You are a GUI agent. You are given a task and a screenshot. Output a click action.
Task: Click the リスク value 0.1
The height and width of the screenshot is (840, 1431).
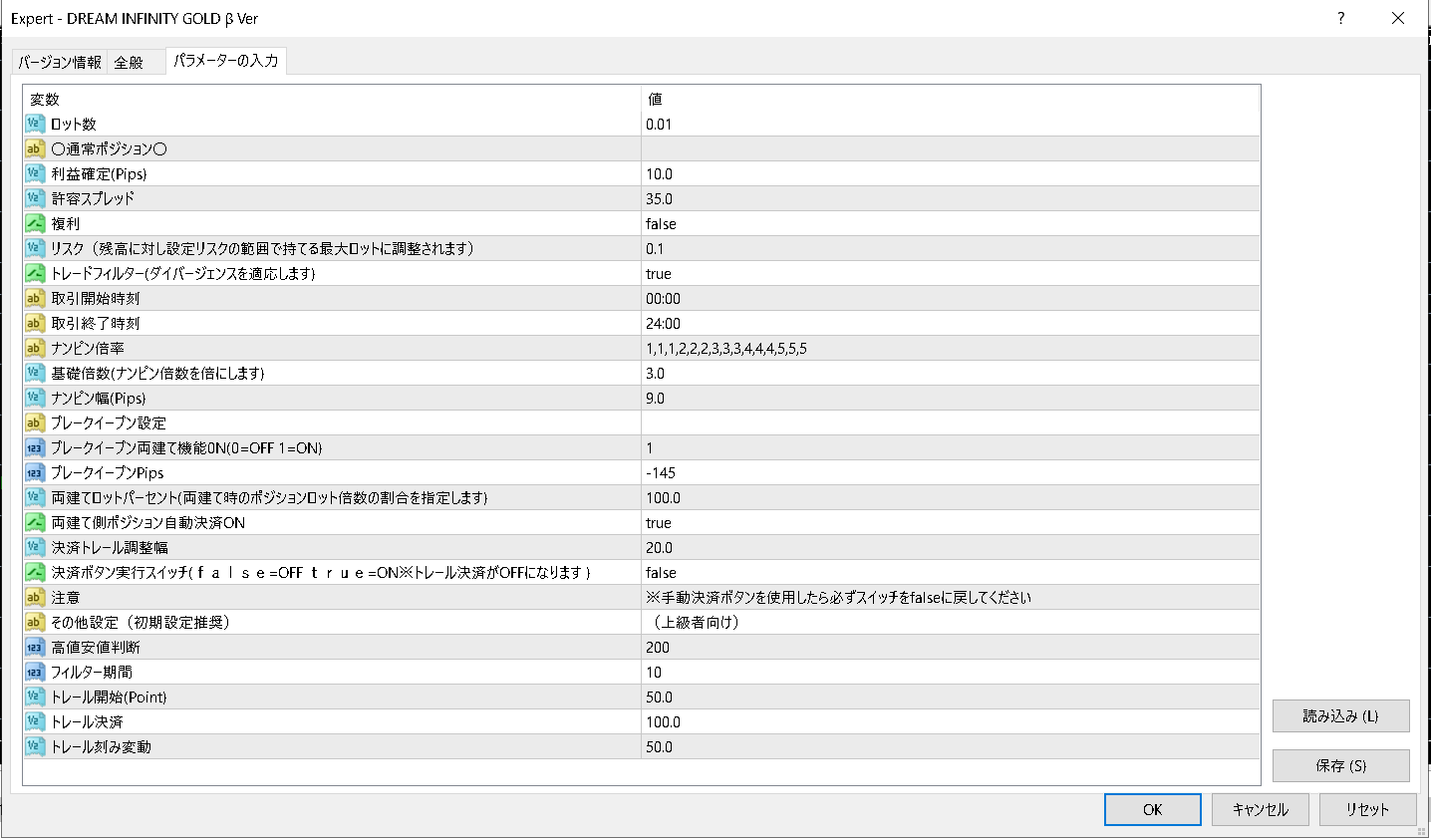click(655, 248)
